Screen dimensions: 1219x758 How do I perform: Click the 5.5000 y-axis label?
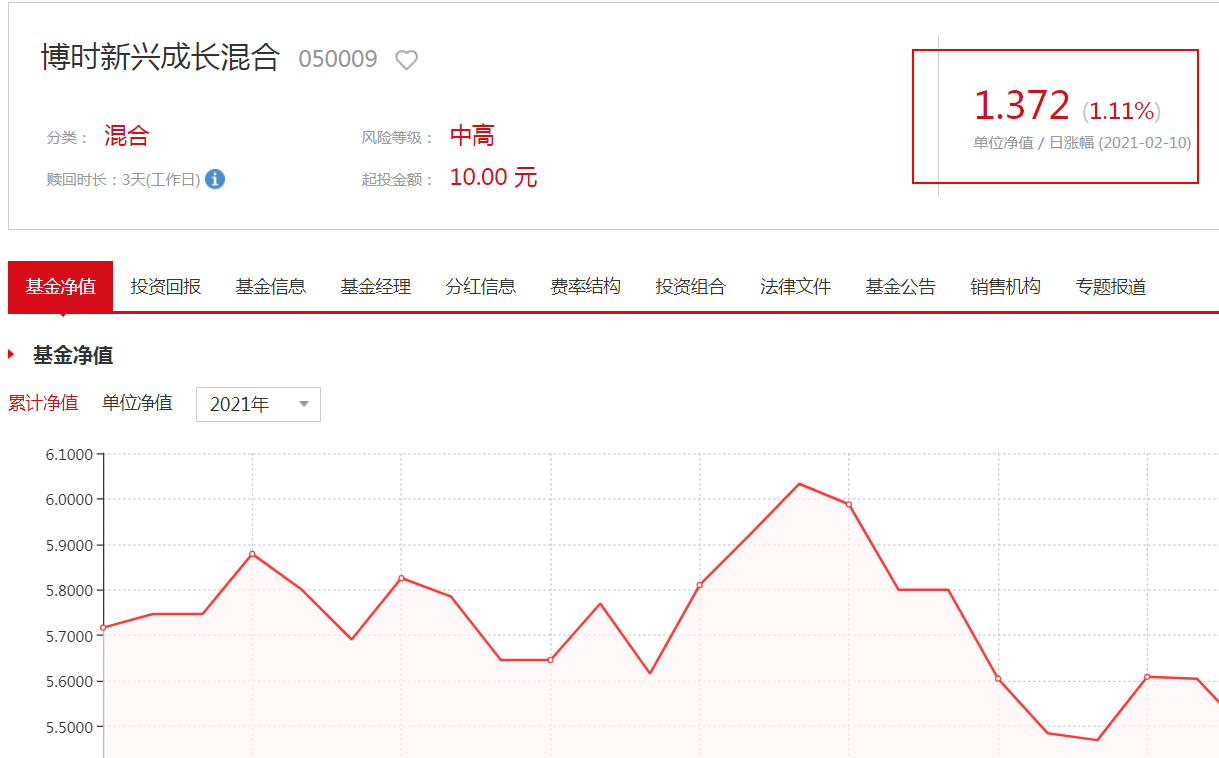pyautogui.click(x=69, y=727)
